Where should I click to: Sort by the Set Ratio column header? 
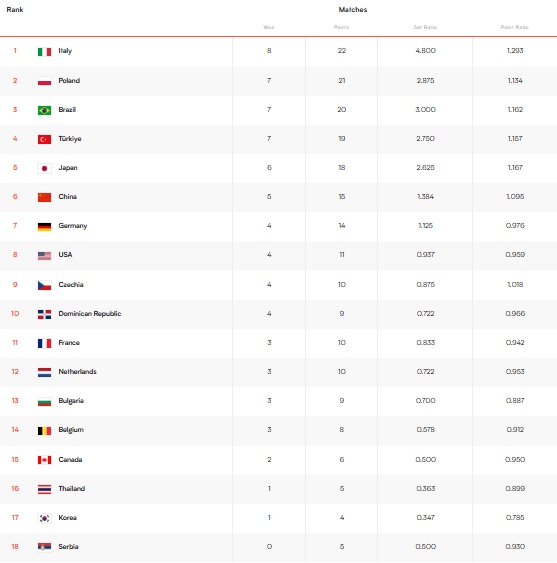coord(425,27)
